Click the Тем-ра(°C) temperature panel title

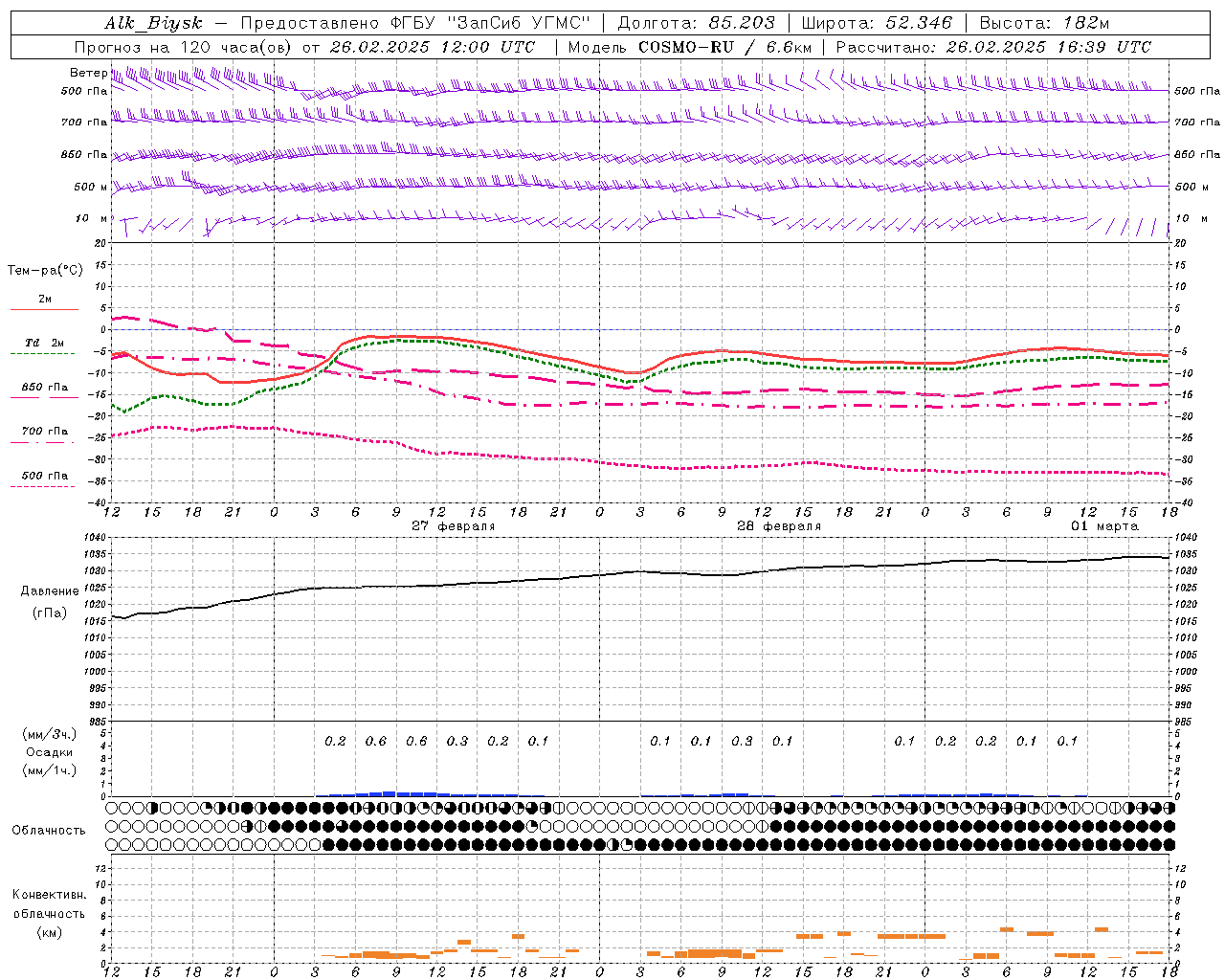pyautogui.click(x=45, y=270)
